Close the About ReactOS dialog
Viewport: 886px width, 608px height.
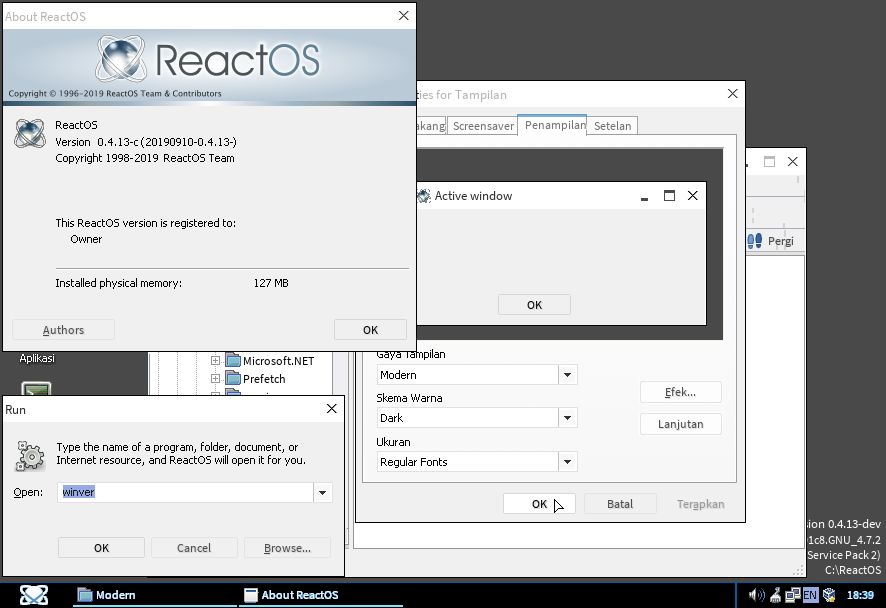coord(403,15)
